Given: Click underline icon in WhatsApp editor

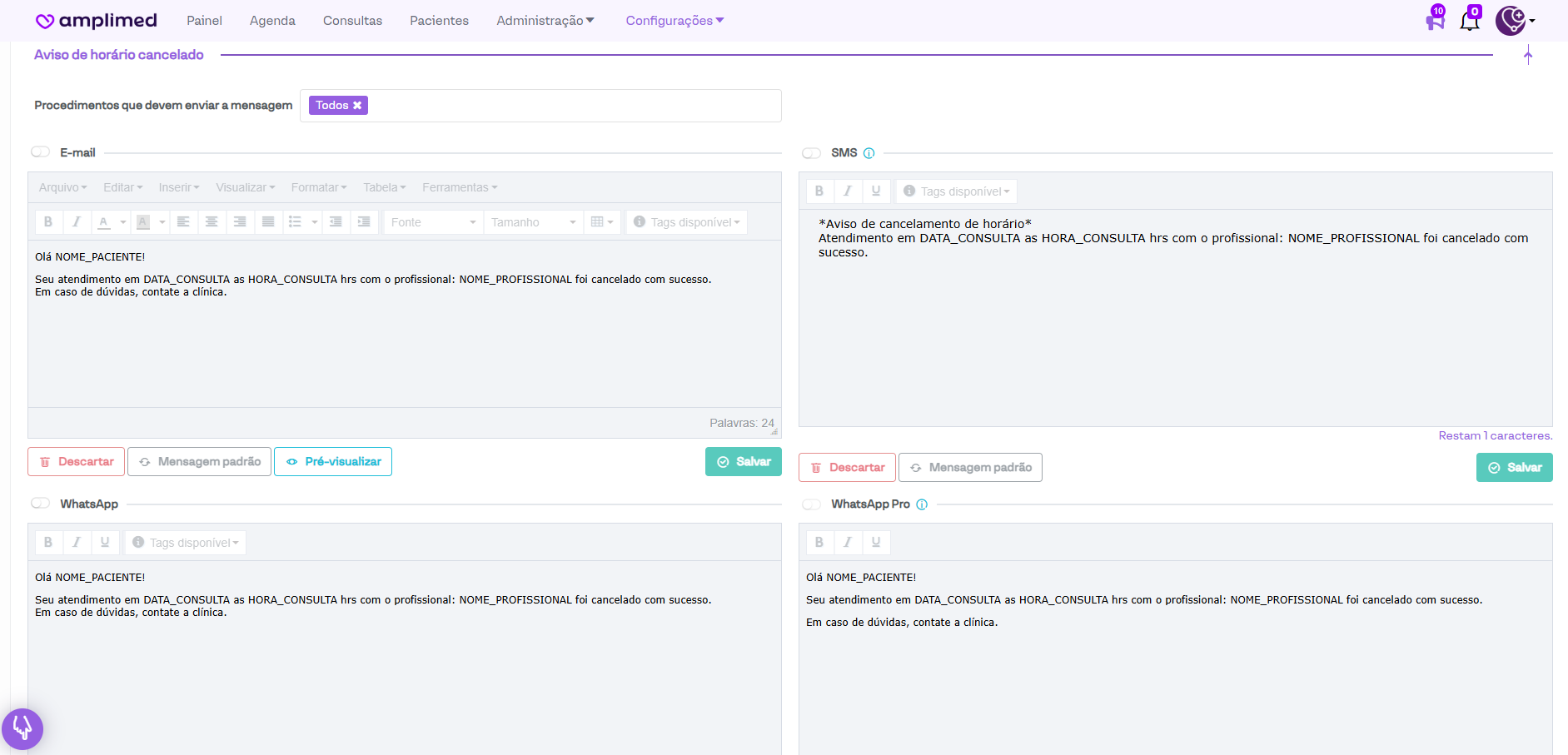Looking at the screenshot, I should tap(105, 543).
